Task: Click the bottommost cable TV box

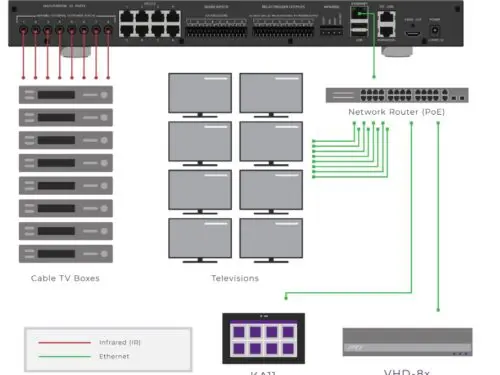Action: click(x=66, y=254)
